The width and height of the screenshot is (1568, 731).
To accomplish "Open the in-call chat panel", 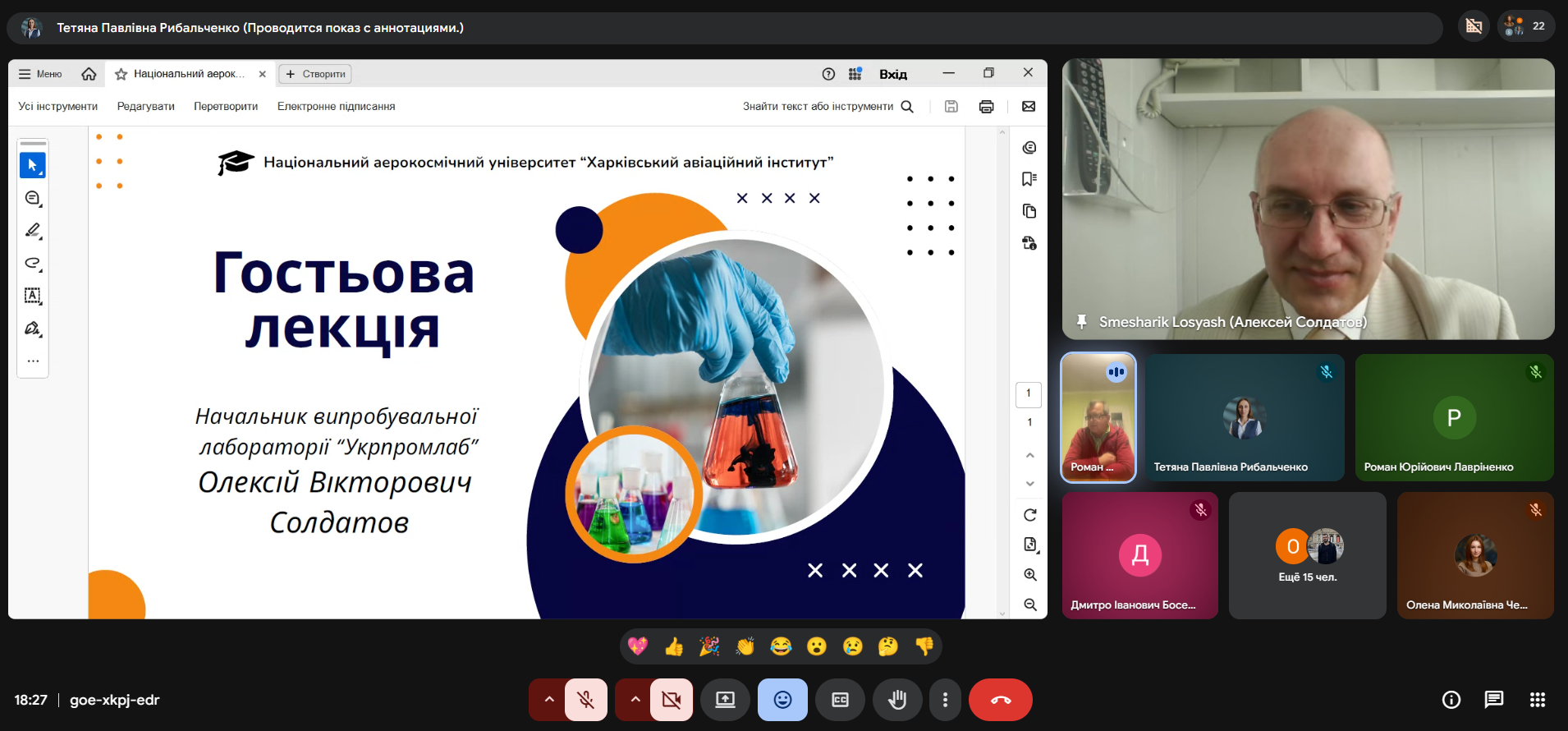I will [x=1493, y=700].
